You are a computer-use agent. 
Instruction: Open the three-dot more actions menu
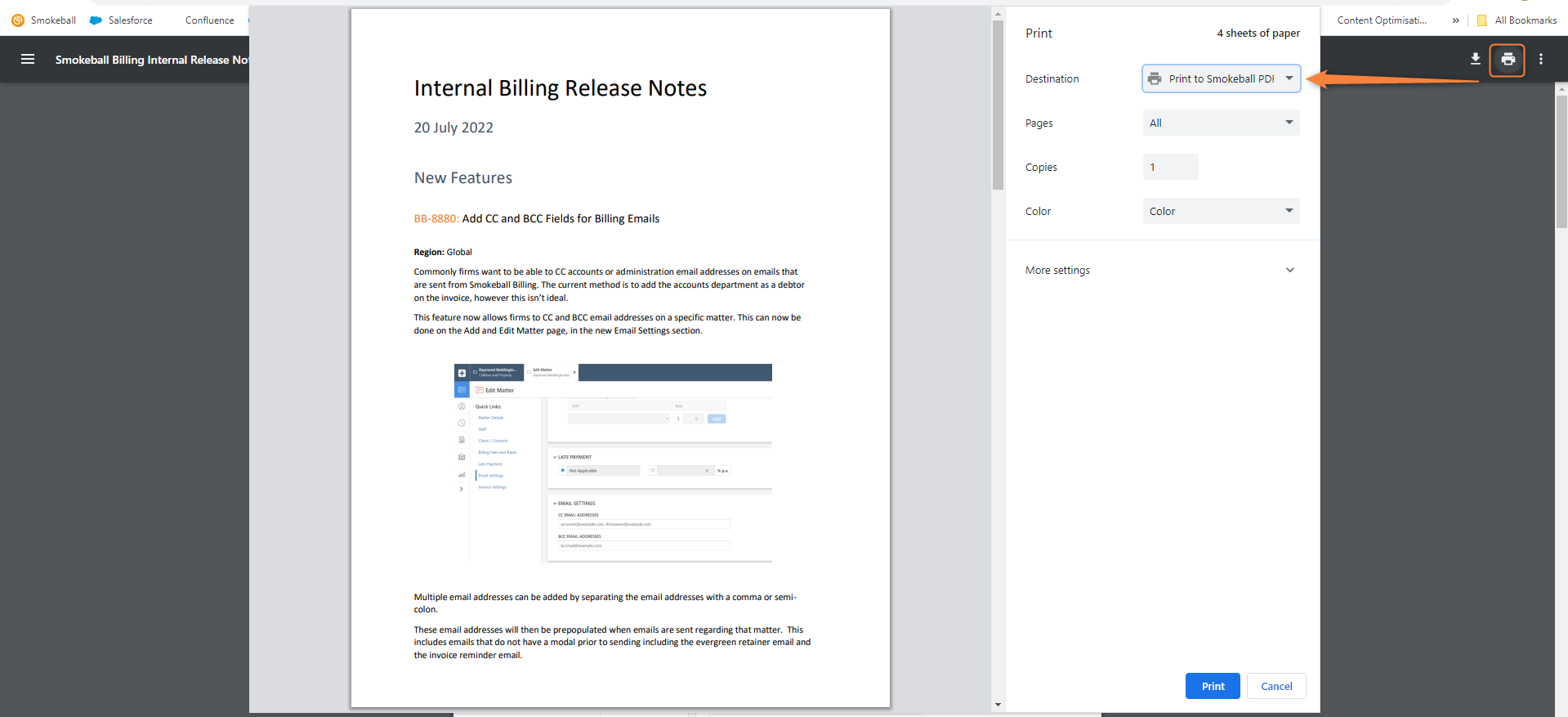[1541, 59]
